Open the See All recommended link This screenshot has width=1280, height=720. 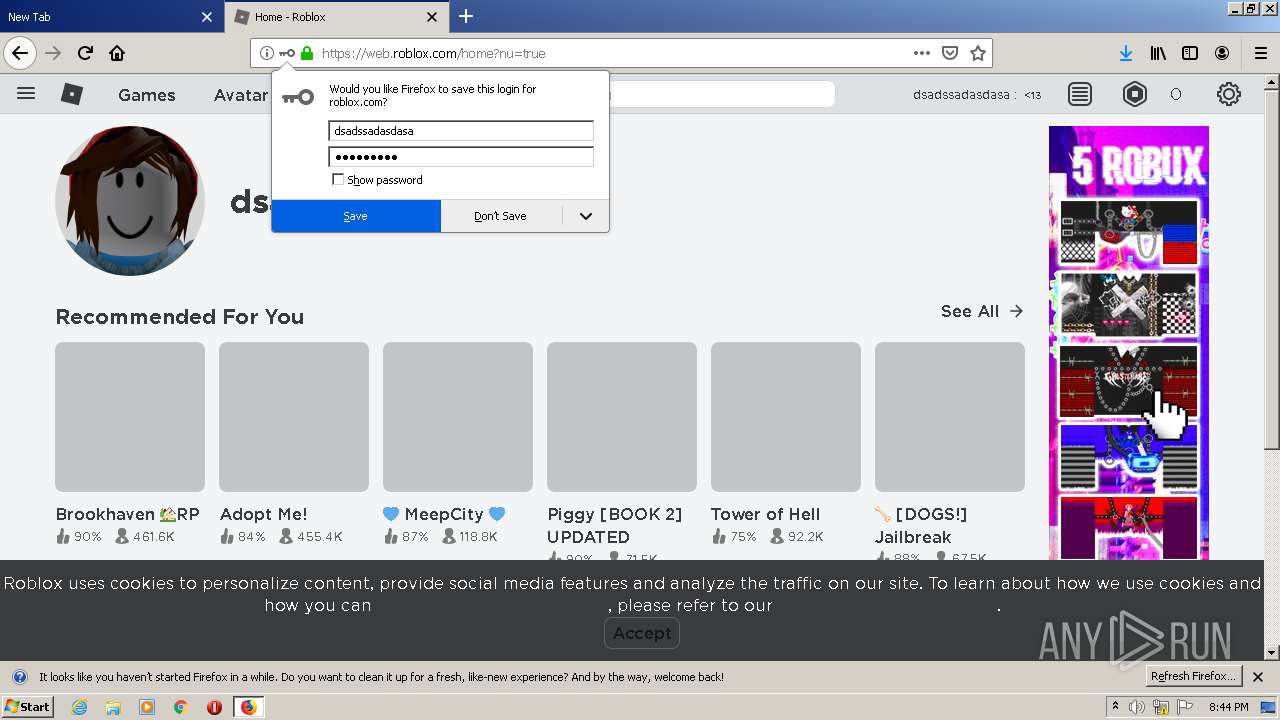click(x=982, y=311)
